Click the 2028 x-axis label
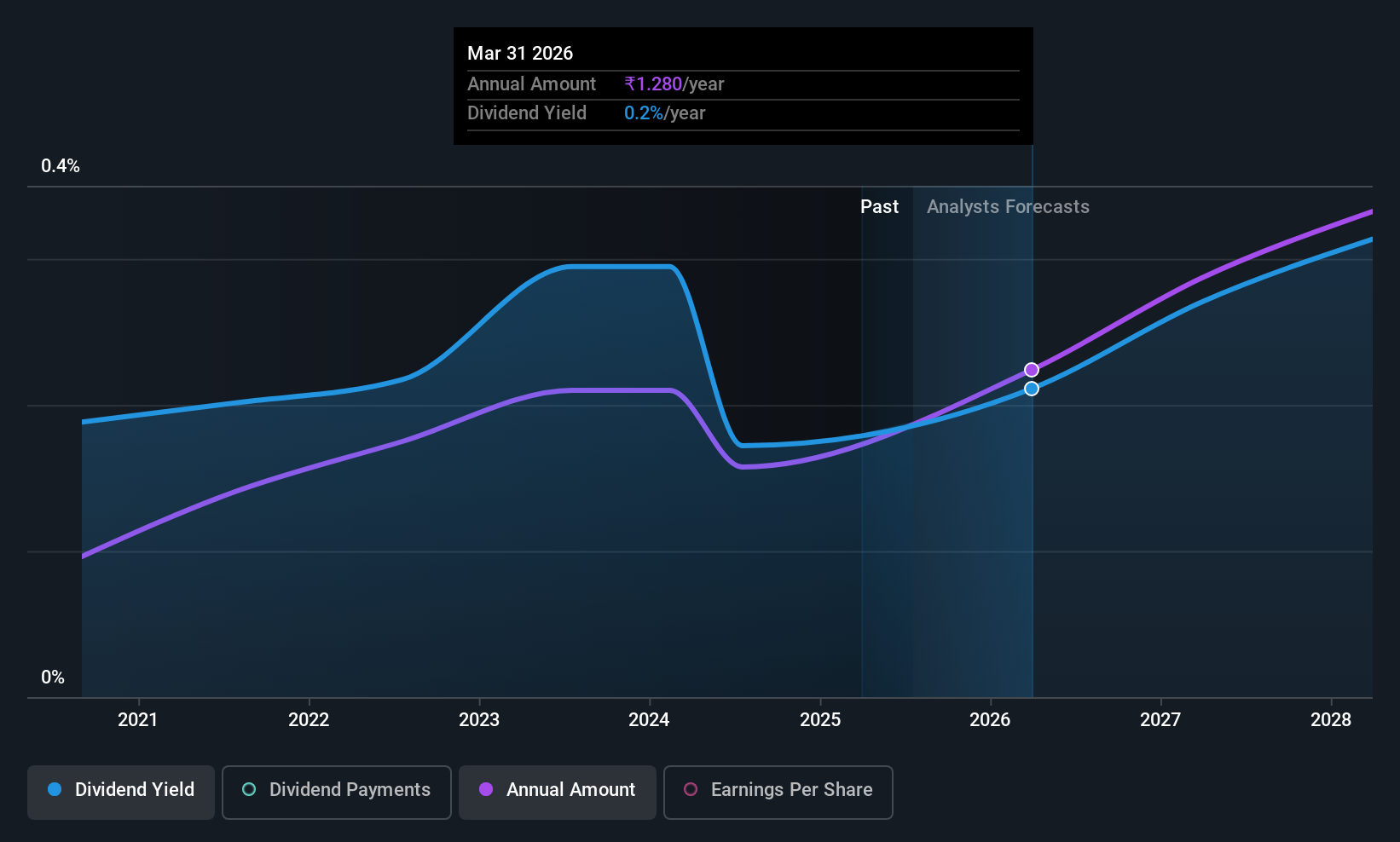 1331,720
